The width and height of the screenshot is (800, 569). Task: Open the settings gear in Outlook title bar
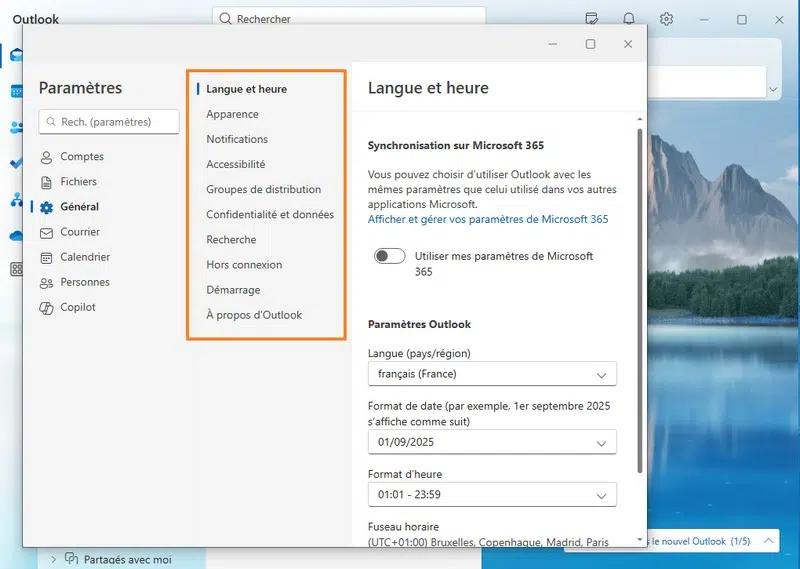coord(666,19)
